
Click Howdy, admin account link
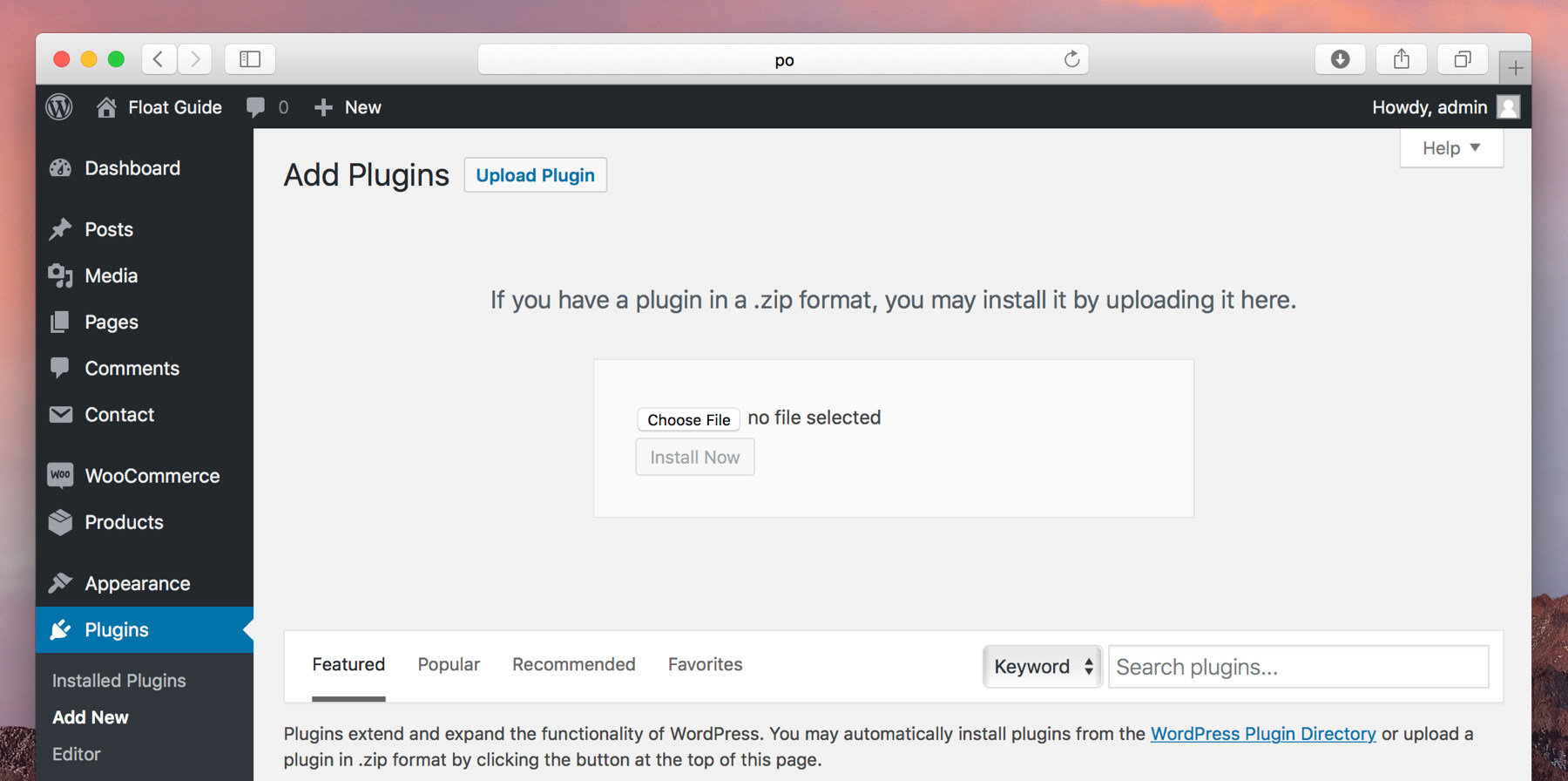pyautogui.click(x=1429, y=107)
